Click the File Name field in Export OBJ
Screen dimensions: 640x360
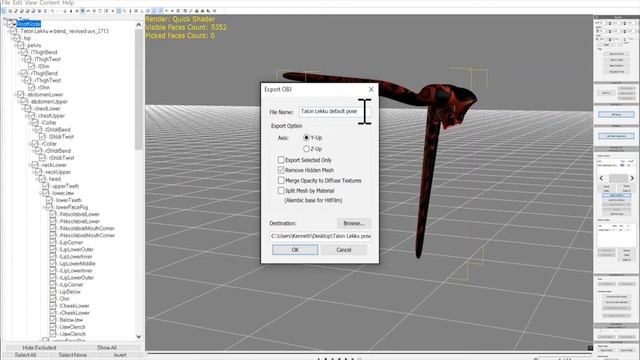pyautogui.click(x=335, y=111)
